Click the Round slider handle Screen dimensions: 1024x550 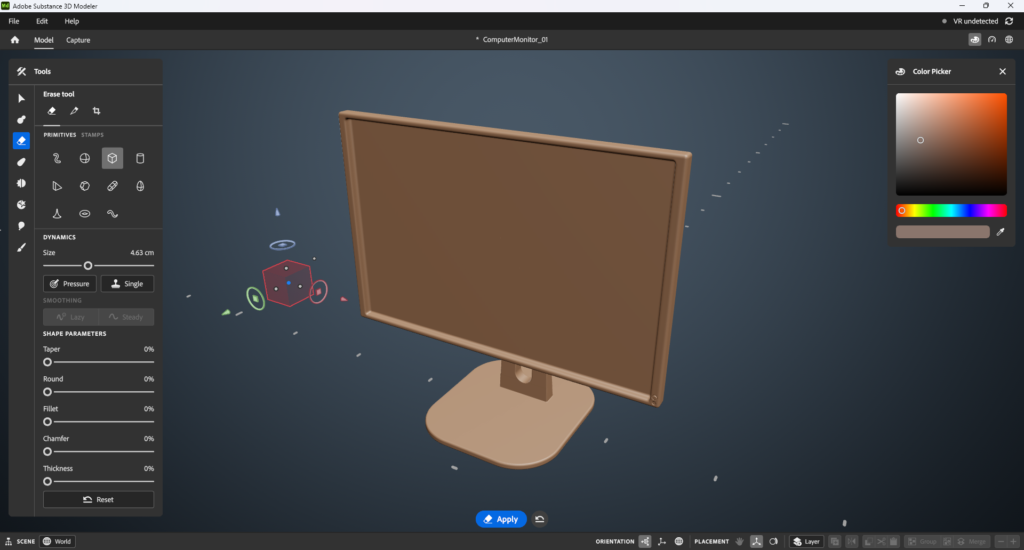pyautogui.click(x=47, y=392)
